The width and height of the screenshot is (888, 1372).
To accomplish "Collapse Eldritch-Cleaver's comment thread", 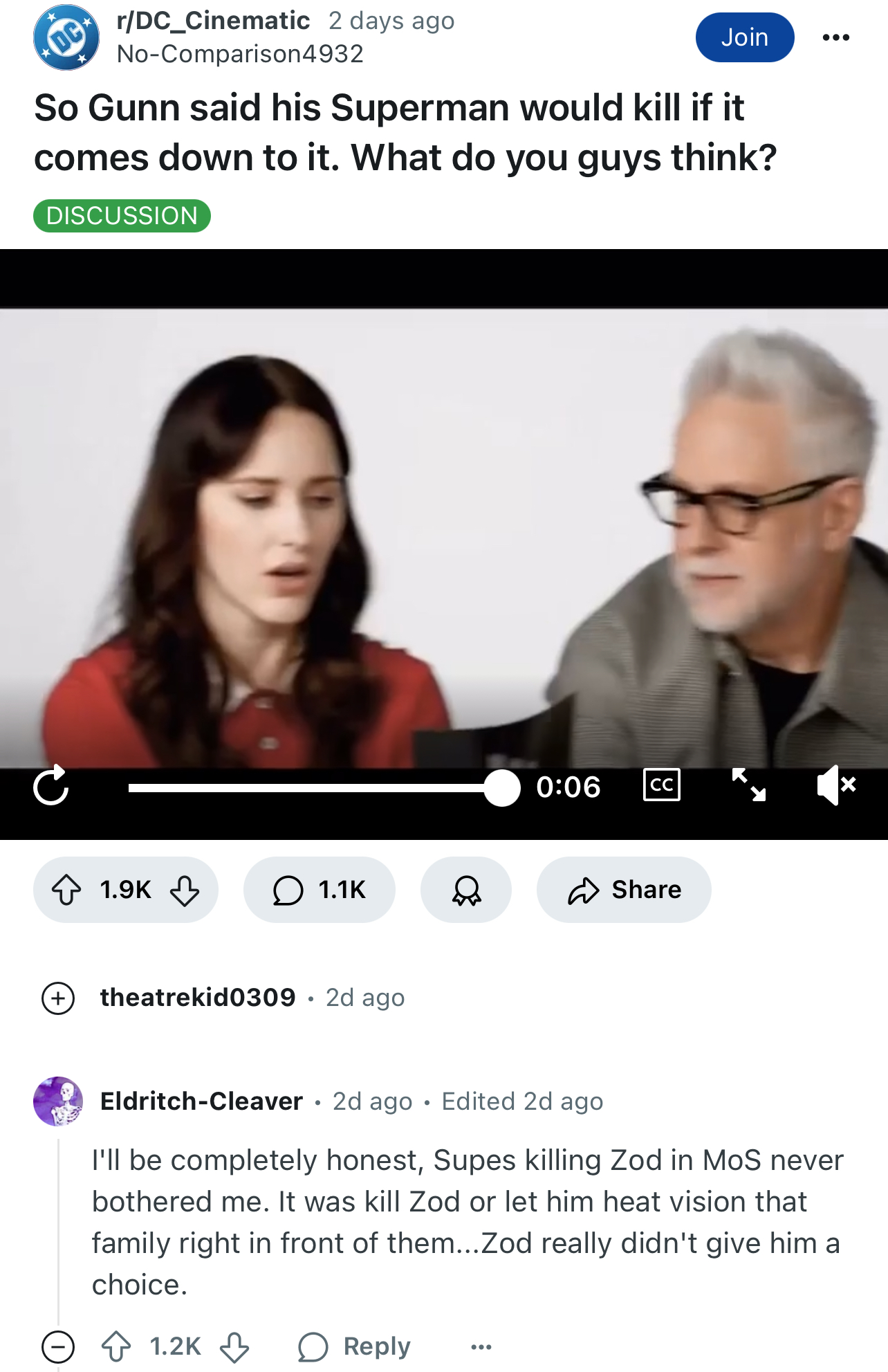I will [x=58, y=1346].
